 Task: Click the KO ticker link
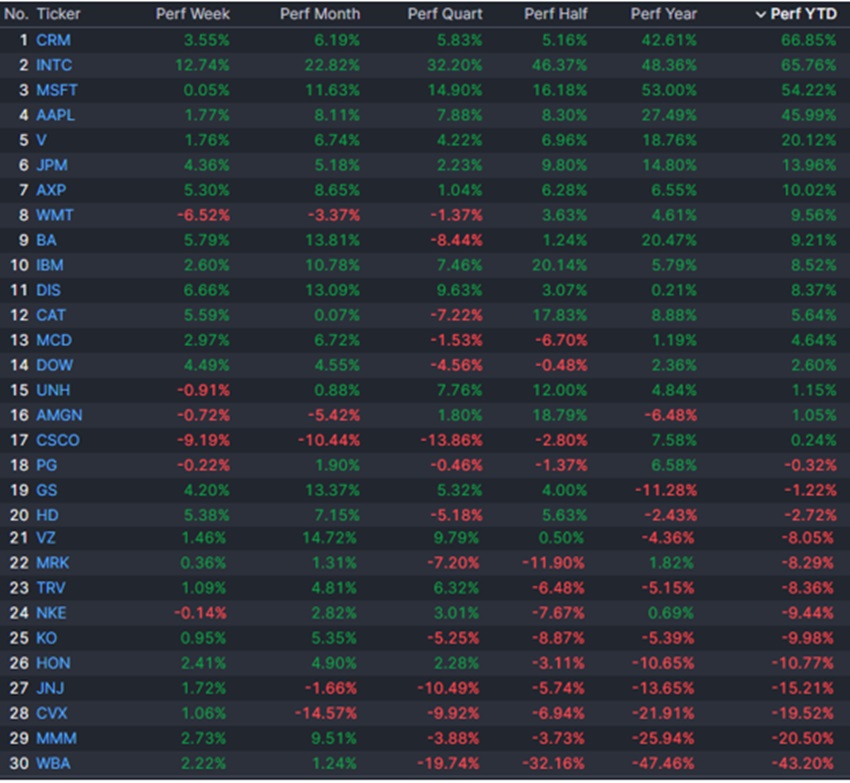click(x=47, y=638)
